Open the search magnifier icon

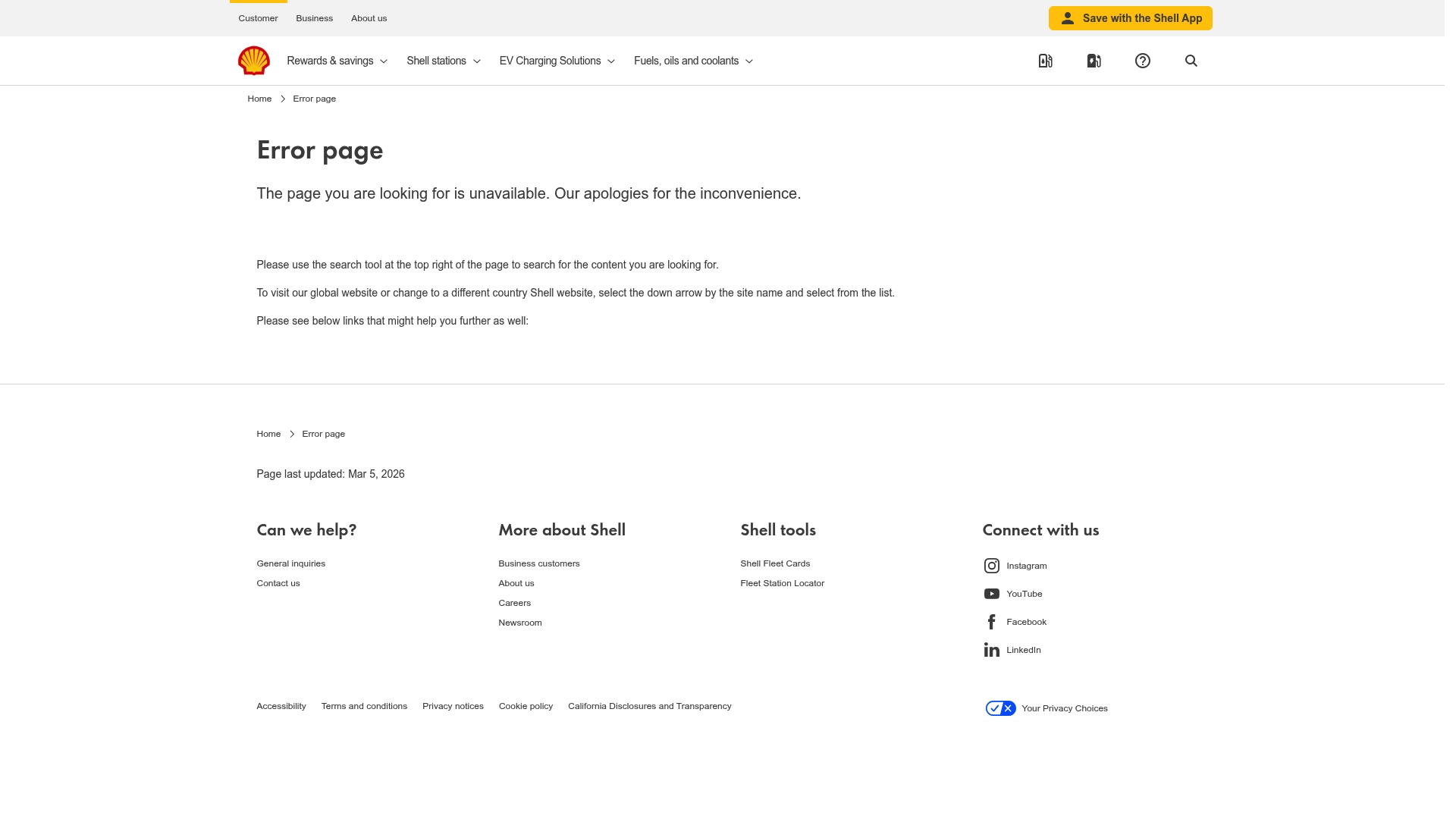tap(1191, 61)
